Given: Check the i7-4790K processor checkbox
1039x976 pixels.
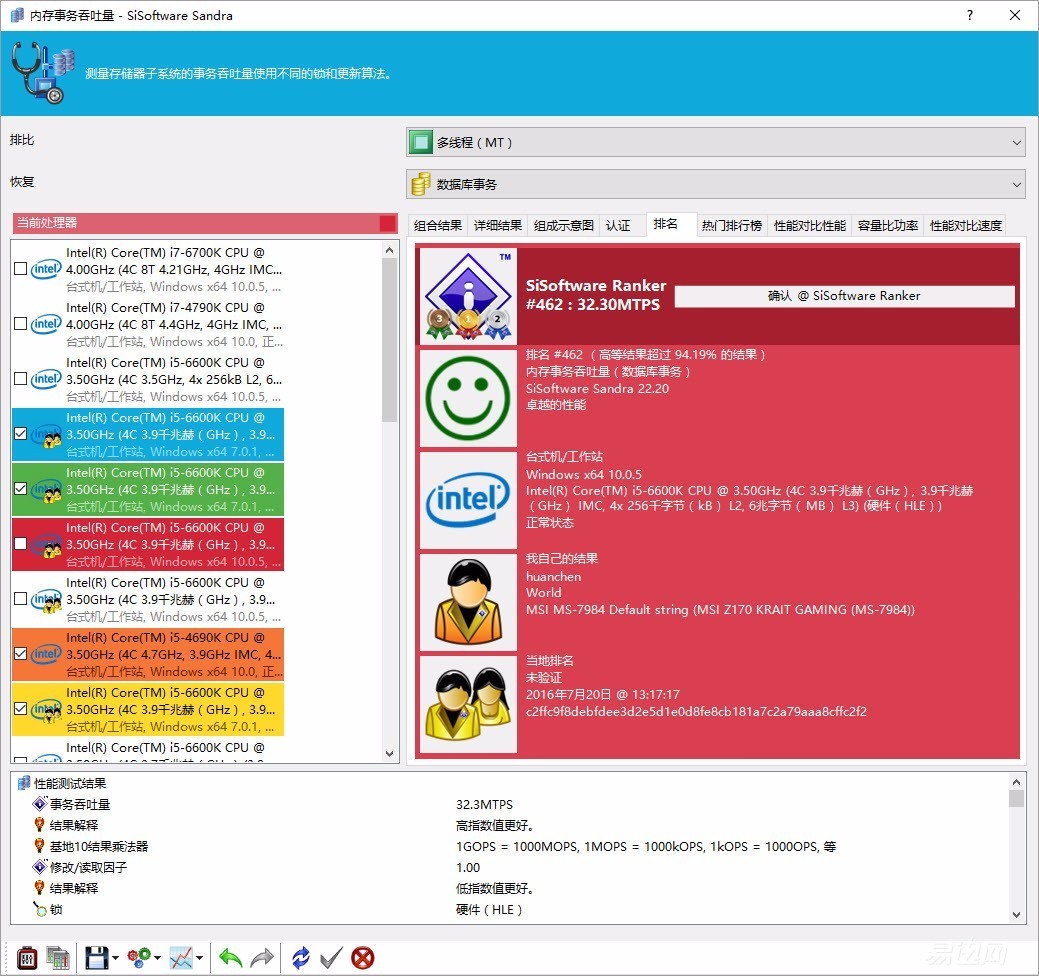Looking at the screenshot, I should pyautogui.click(x=21, y=324).
